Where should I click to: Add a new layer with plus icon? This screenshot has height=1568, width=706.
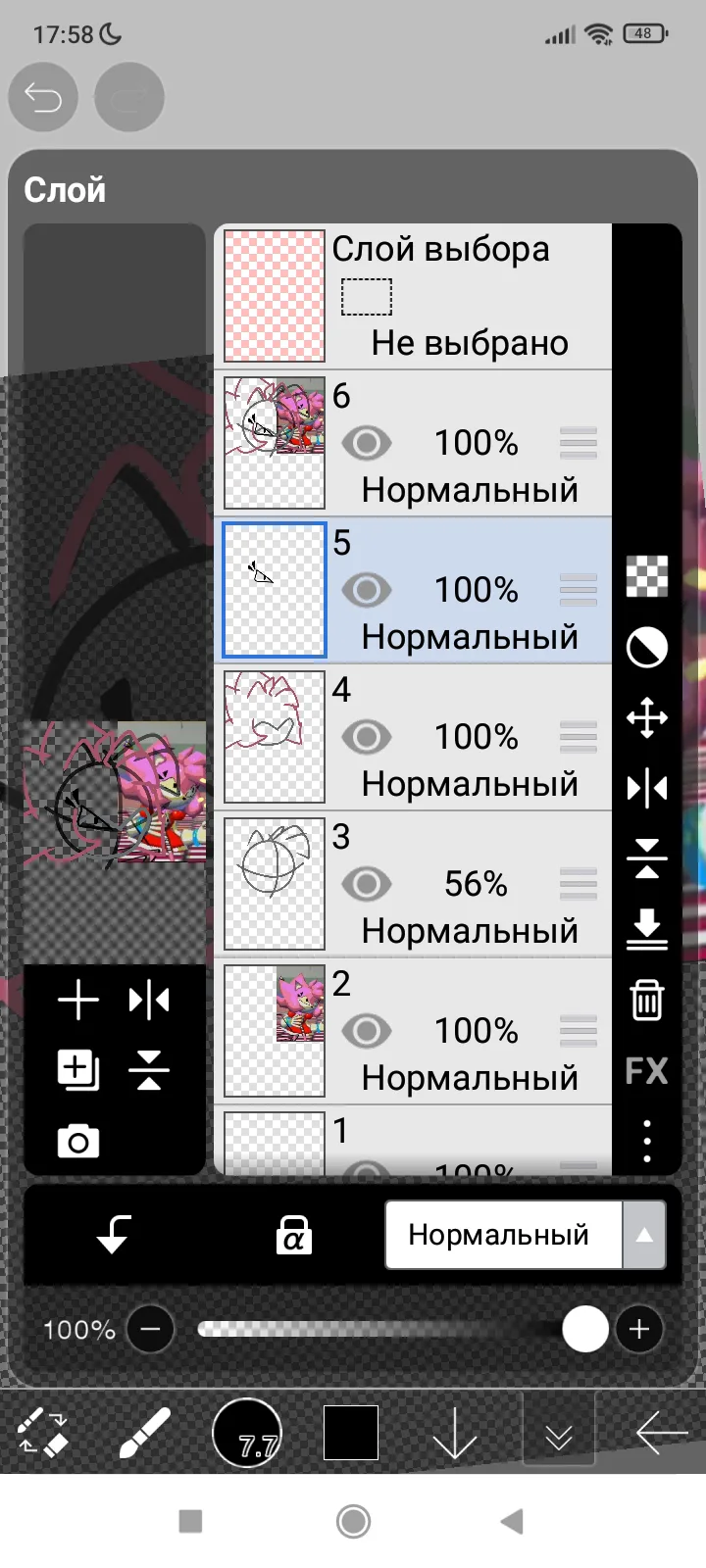pyautogui.click(x=78, y=1001)
